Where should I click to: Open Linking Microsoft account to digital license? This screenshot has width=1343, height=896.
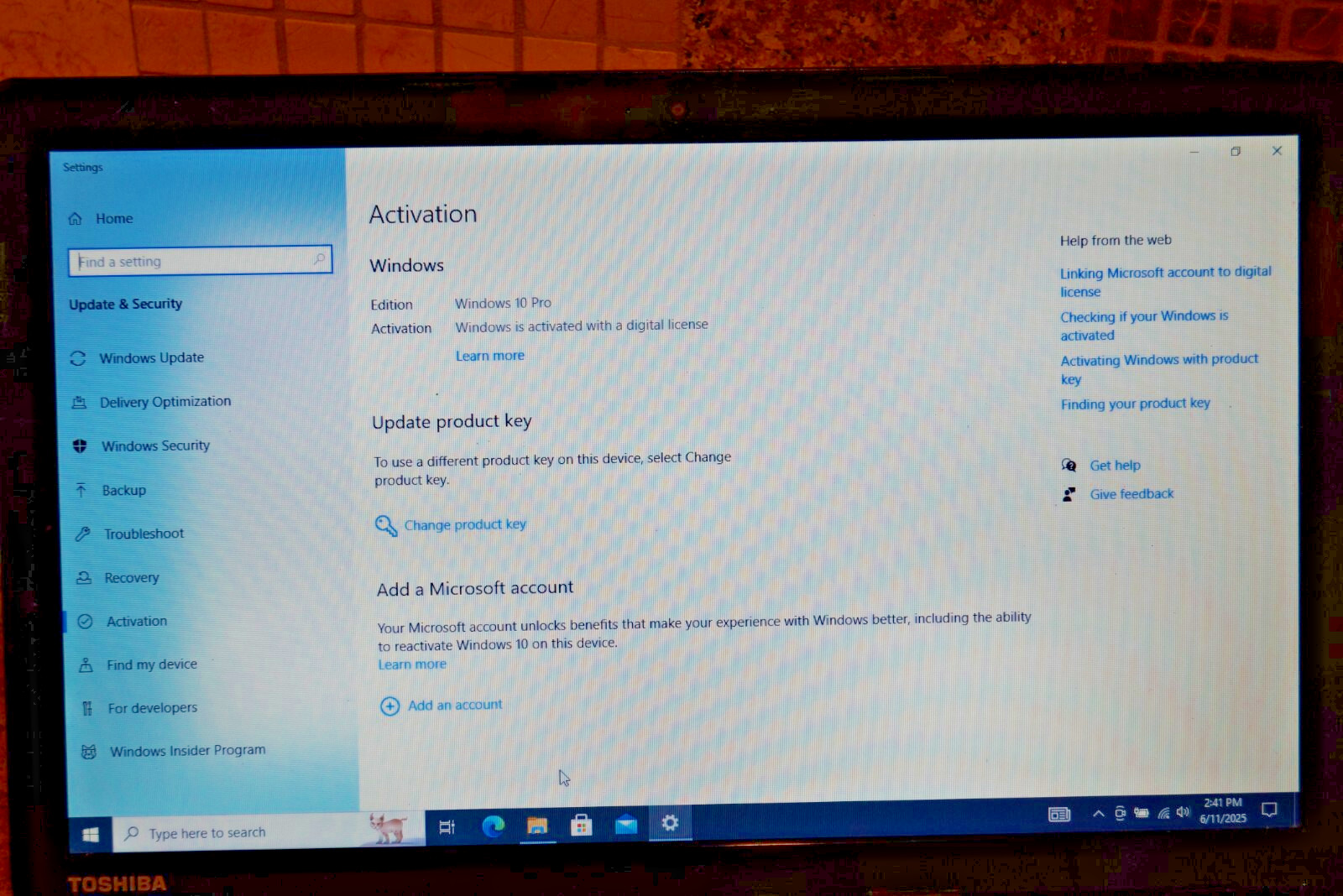point(1165,282)
